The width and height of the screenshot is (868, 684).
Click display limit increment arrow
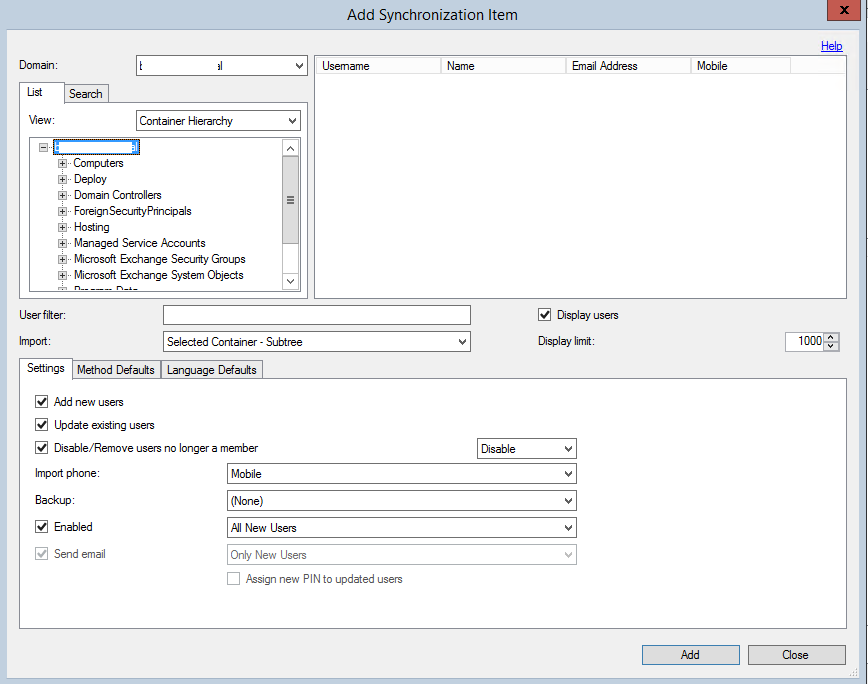[832, 336]
